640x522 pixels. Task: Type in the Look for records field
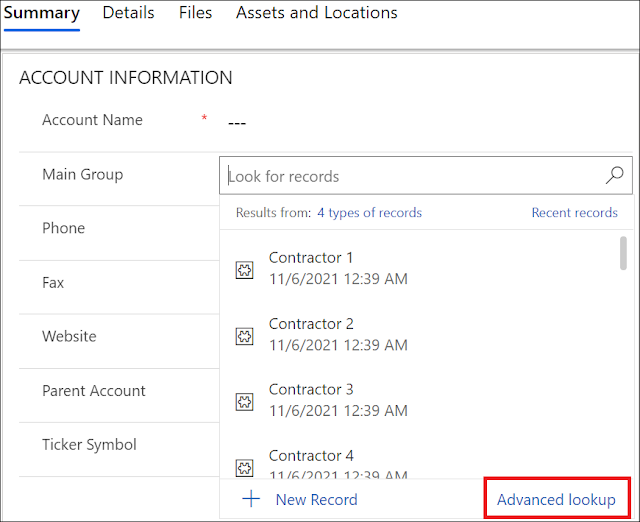click(410, 176)
